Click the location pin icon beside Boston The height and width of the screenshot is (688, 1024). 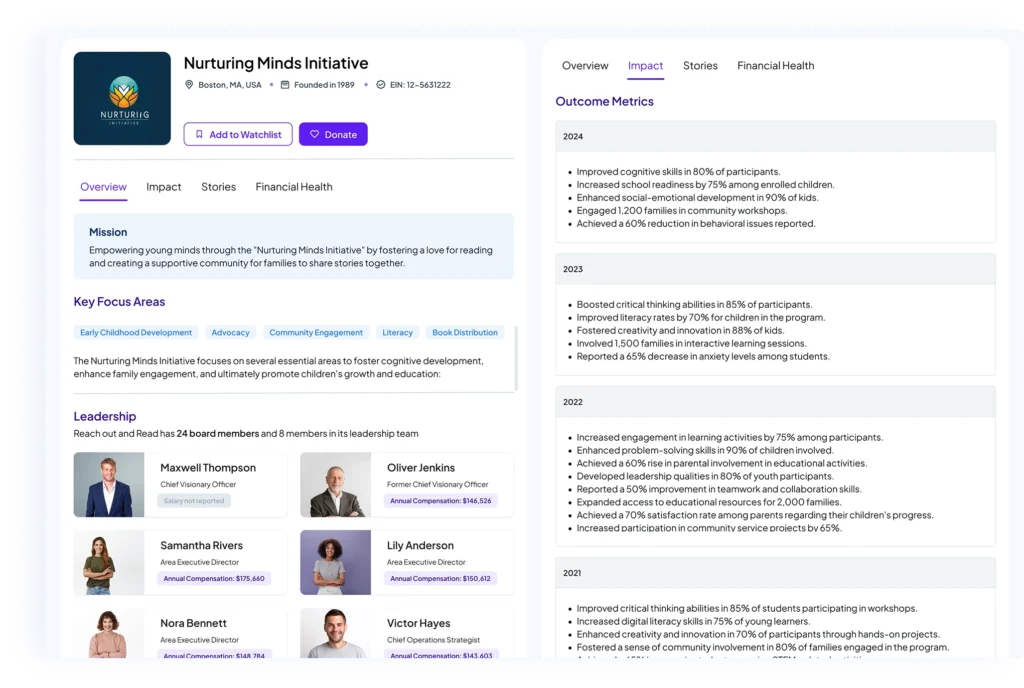(x=189, y=85)
